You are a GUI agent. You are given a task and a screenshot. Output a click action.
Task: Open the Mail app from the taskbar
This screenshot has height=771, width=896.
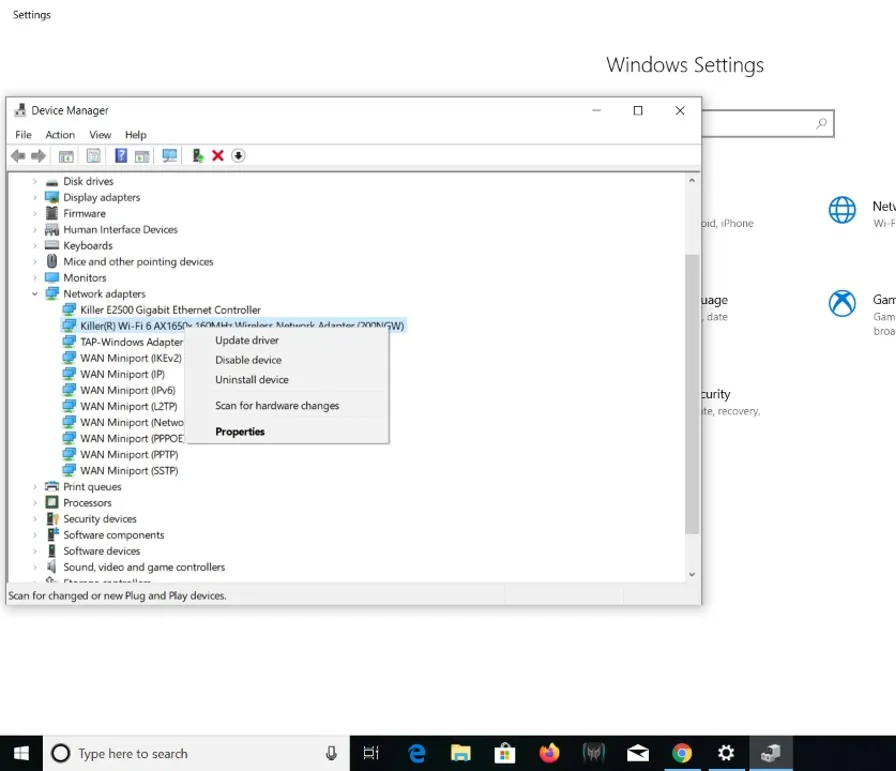pos(638,753)
